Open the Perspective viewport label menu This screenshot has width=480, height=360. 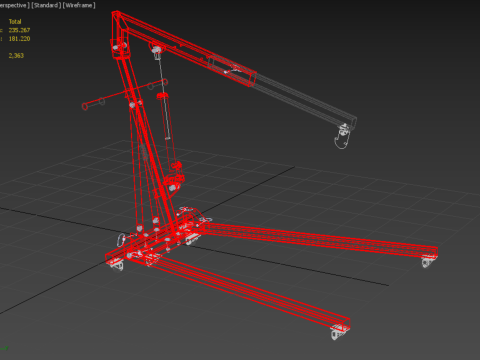pos(14,5)
